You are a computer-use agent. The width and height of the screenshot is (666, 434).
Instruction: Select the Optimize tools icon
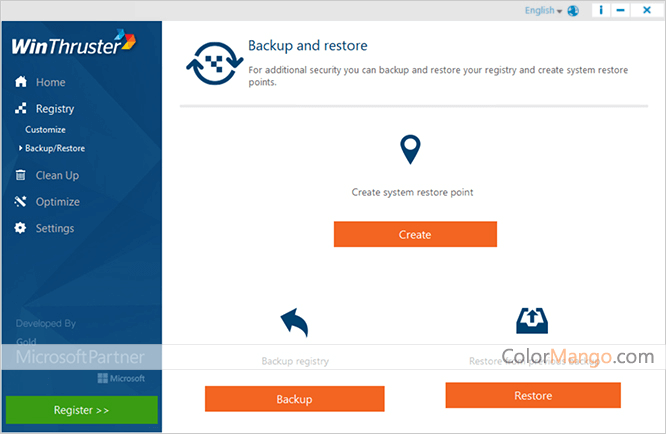click(21, 202)
